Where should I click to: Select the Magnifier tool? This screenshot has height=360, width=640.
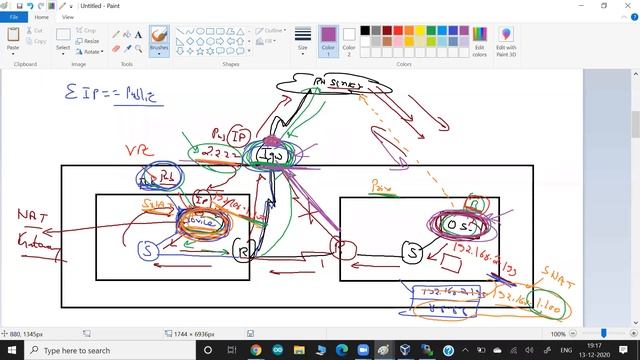point(138,49)
